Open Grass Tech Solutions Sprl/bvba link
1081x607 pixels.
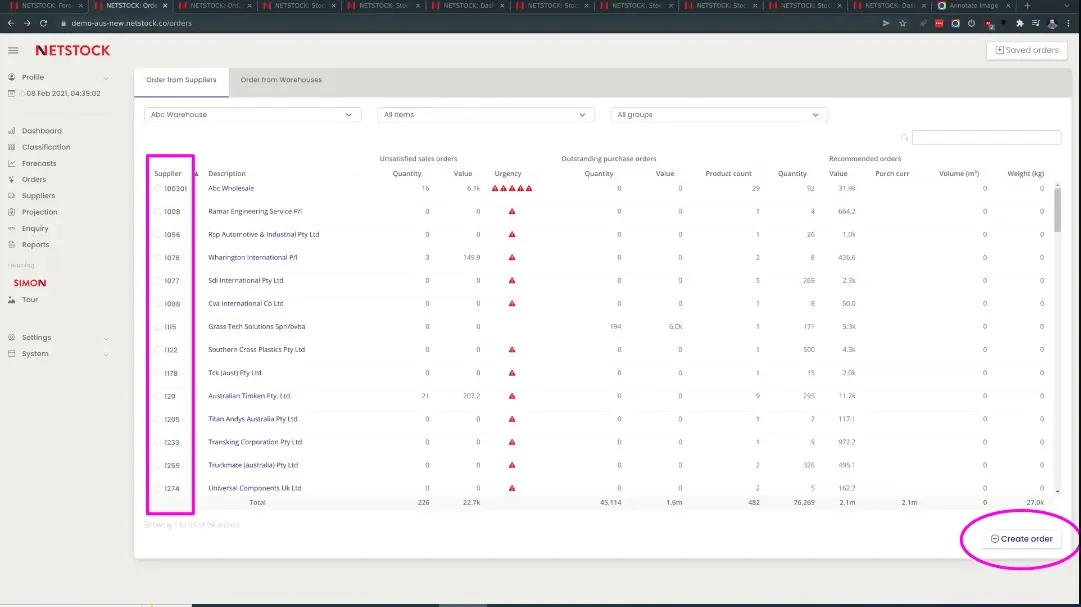(x=256, y=326)
